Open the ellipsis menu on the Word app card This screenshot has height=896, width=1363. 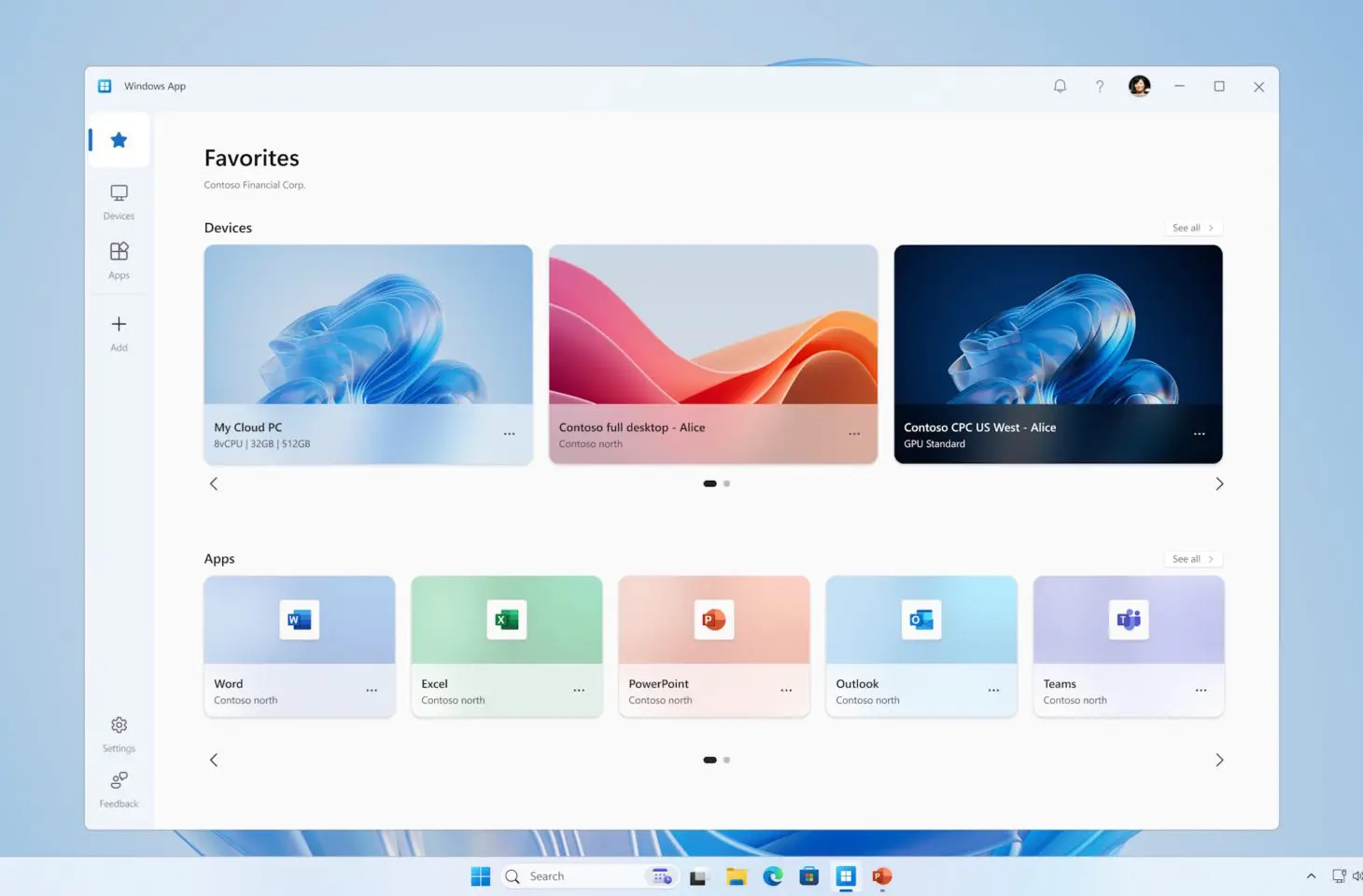(x=372, y=691)
